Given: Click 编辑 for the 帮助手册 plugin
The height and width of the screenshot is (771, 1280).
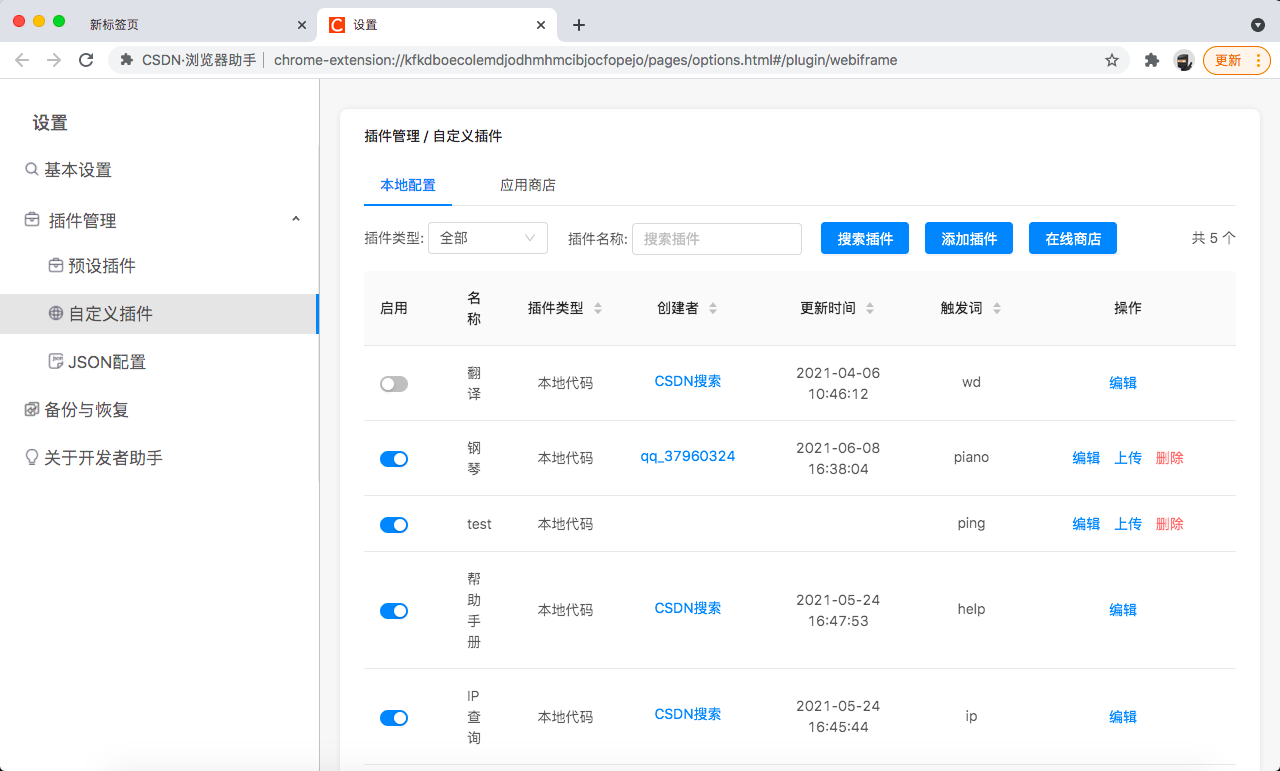Looking at the screenshot, I should [x=1123, y=610].
